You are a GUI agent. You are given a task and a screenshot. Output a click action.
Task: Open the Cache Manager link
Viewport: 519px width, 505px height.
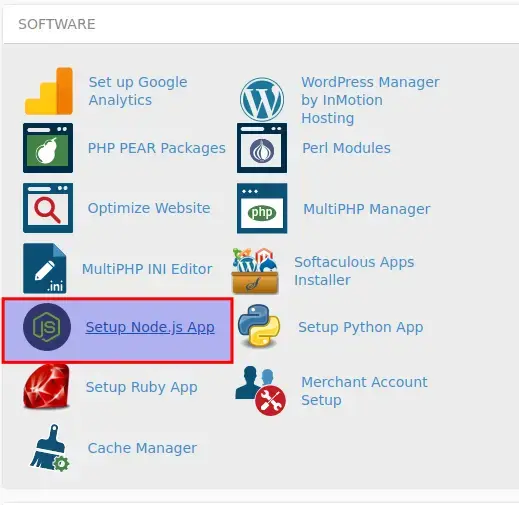click(142, 448)
